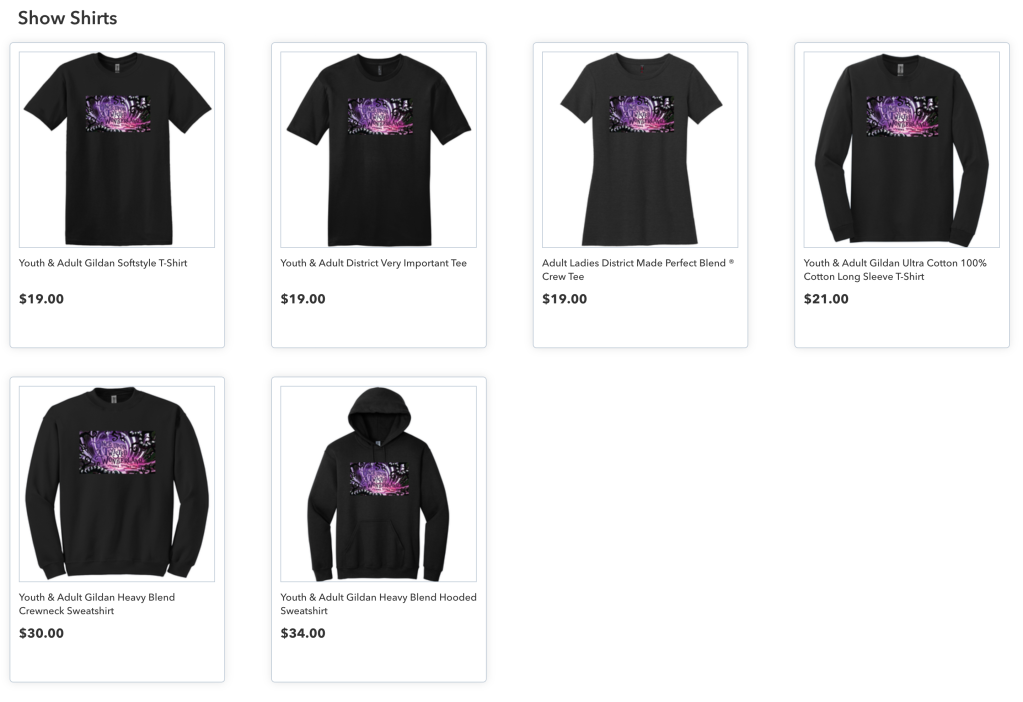The image size is (1023, 702).
Task: Click the Show Shirts section heading
Action: 68,18
